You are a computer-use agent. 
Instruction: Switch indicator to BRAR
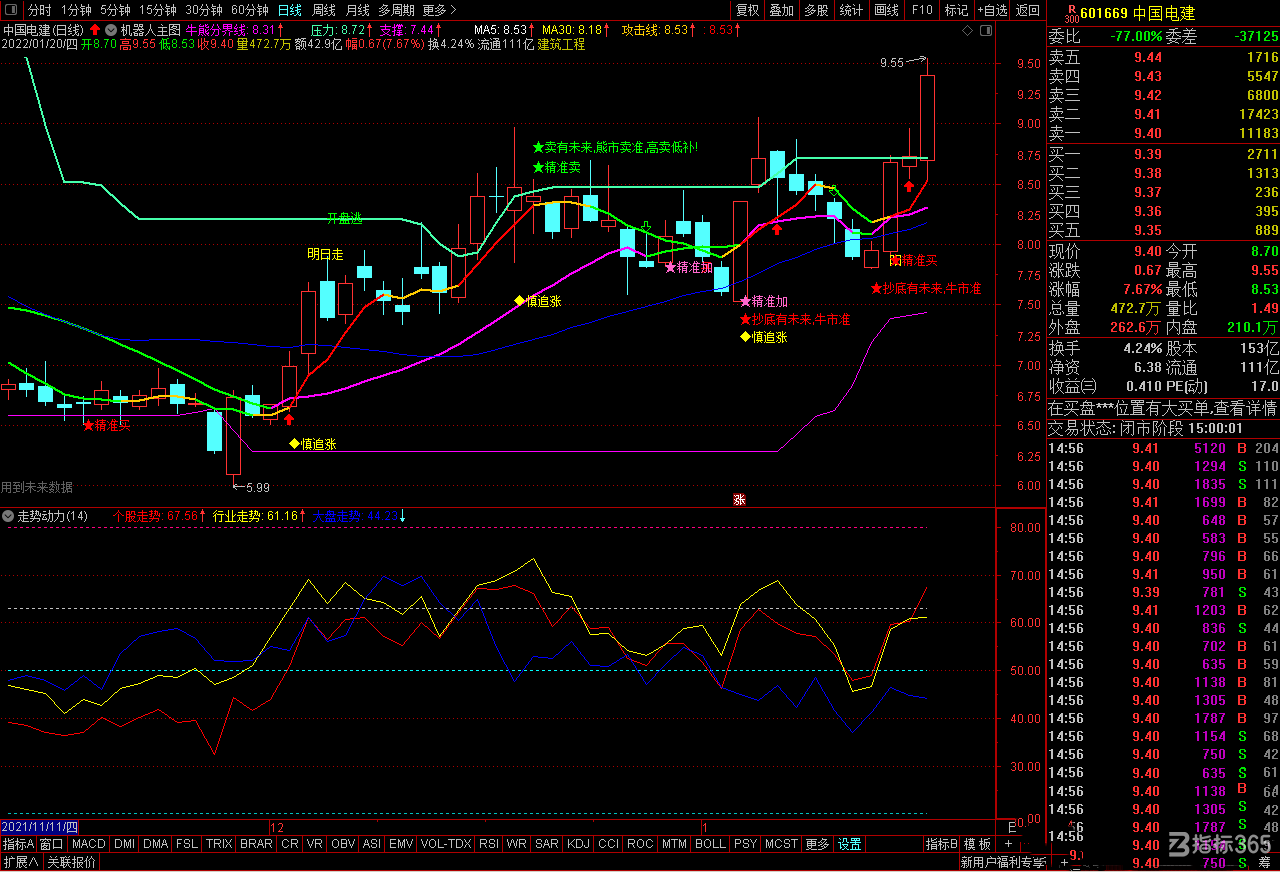tap(256, 844)
